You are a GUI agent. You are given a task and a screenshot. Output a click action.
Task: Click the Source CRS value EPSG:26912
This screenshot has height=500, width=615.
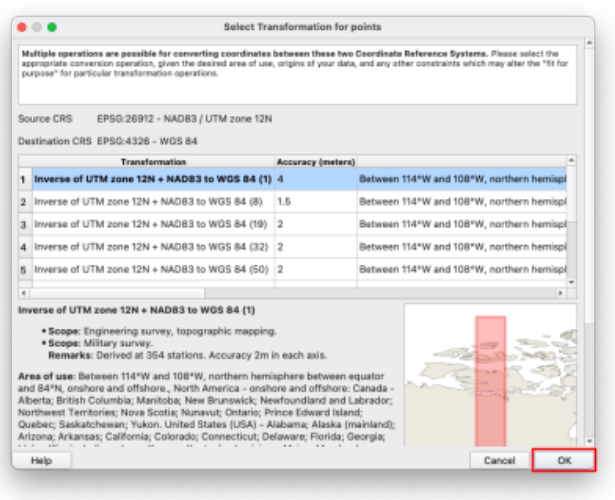pos(185,119)
